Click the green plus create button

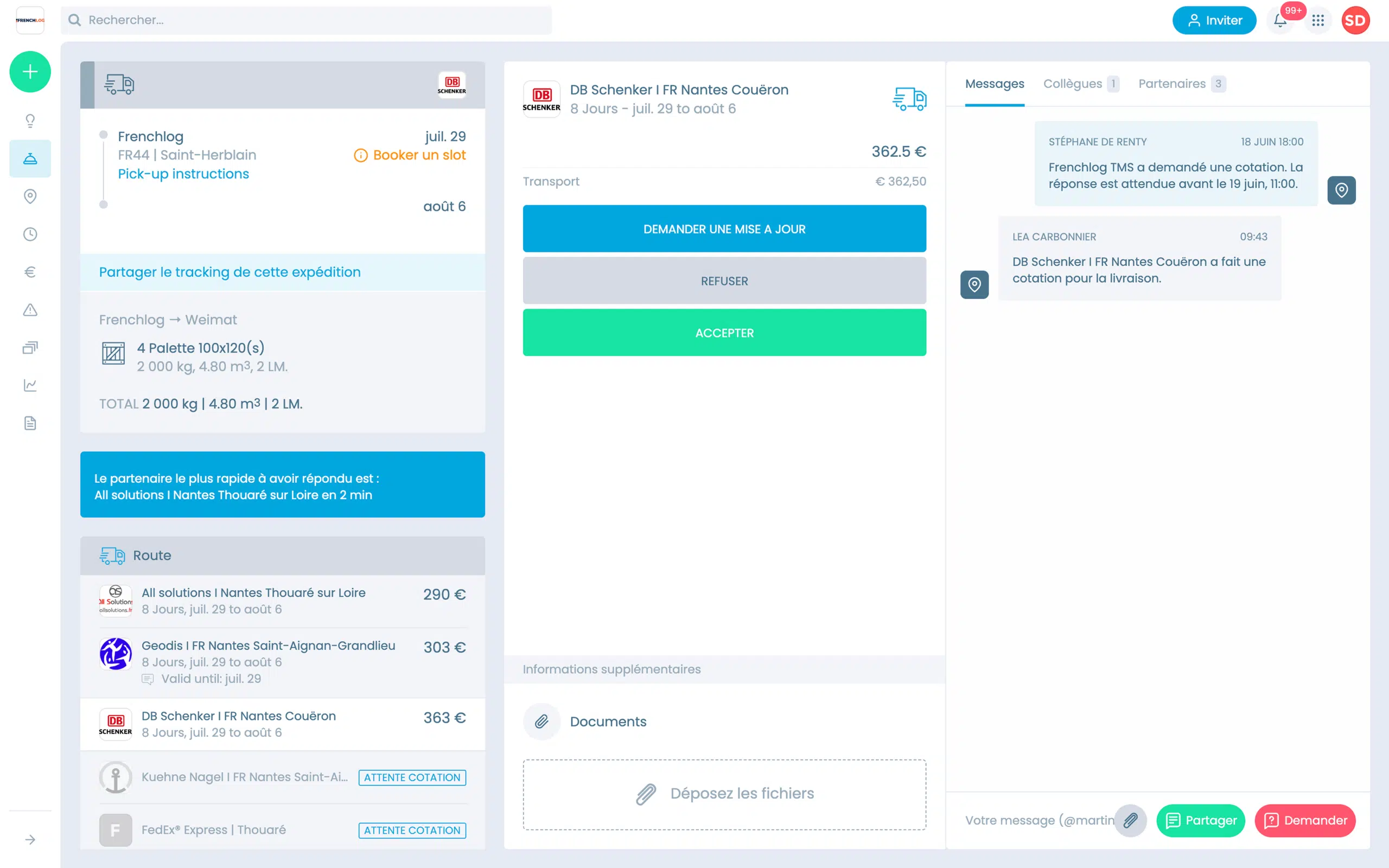coord(30,72)
